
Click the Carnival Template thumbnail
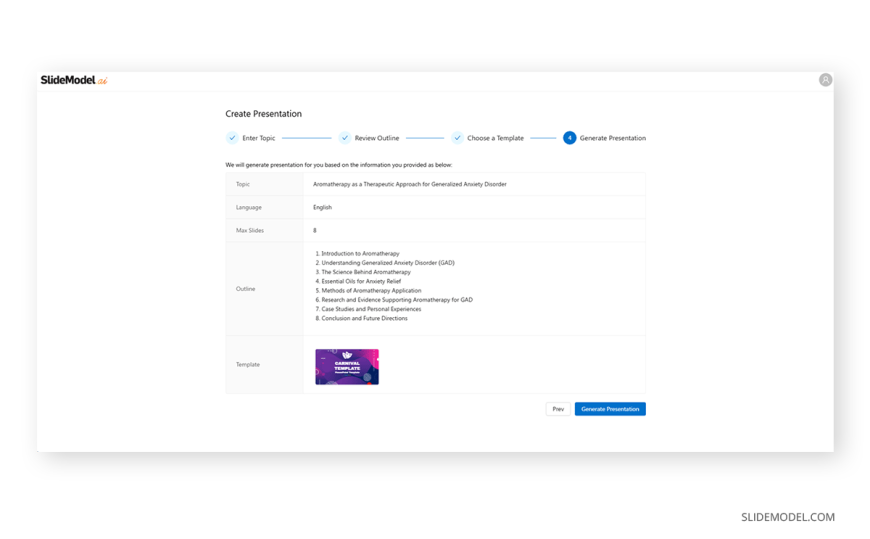click(347, 367)
